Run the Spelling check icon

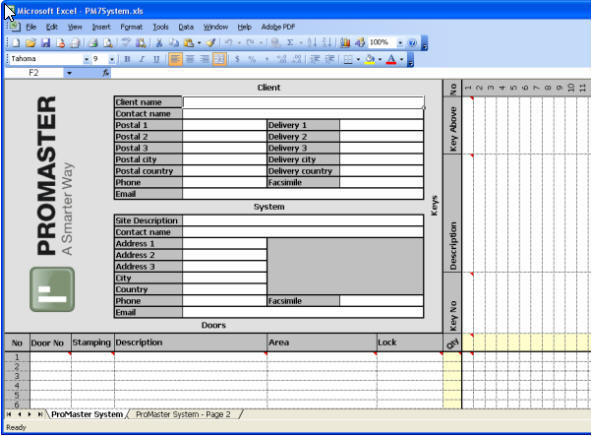126,43
